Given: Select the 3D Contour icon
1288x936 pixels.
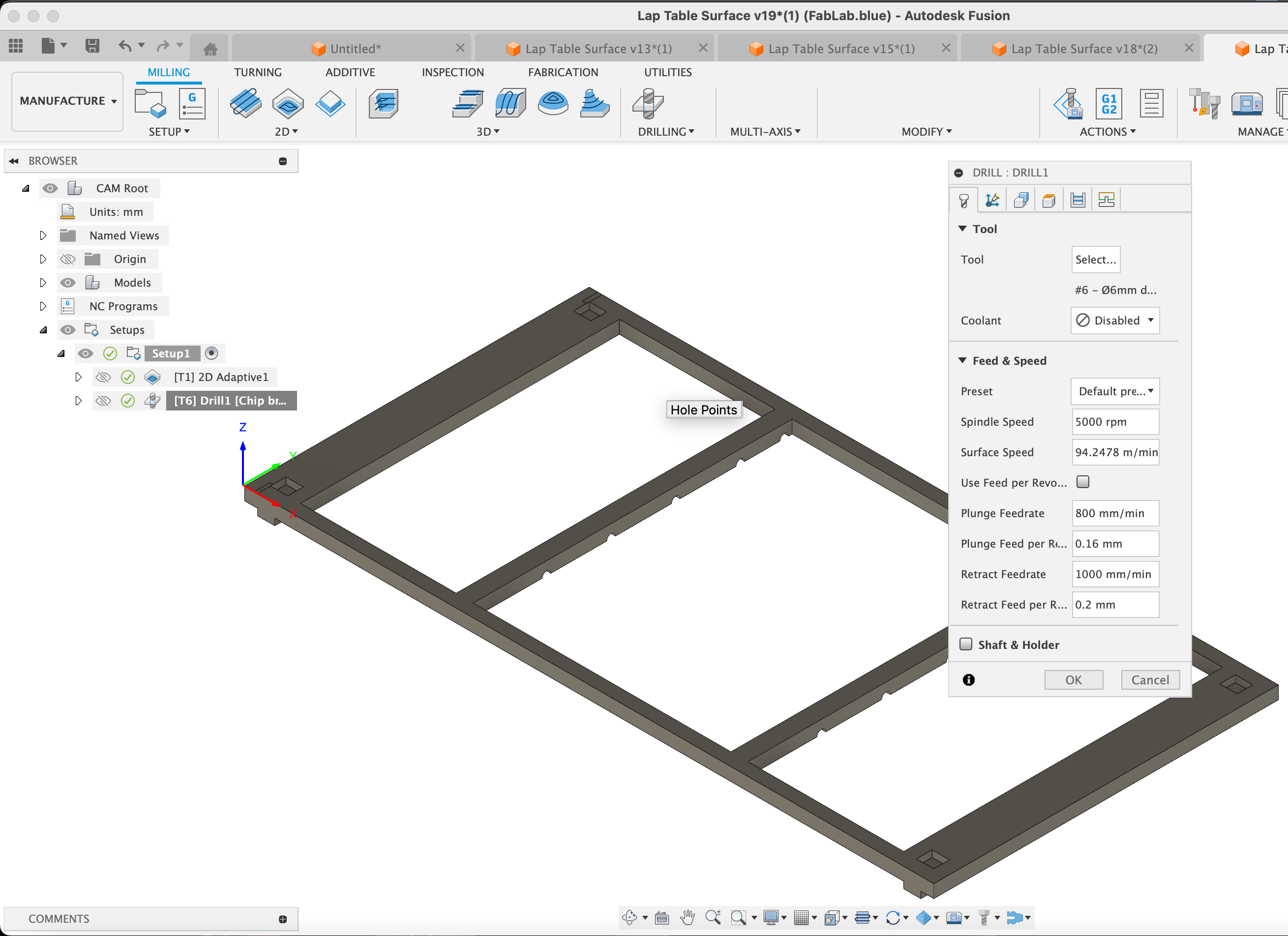Looking at the screenshot, I should 595,103.
